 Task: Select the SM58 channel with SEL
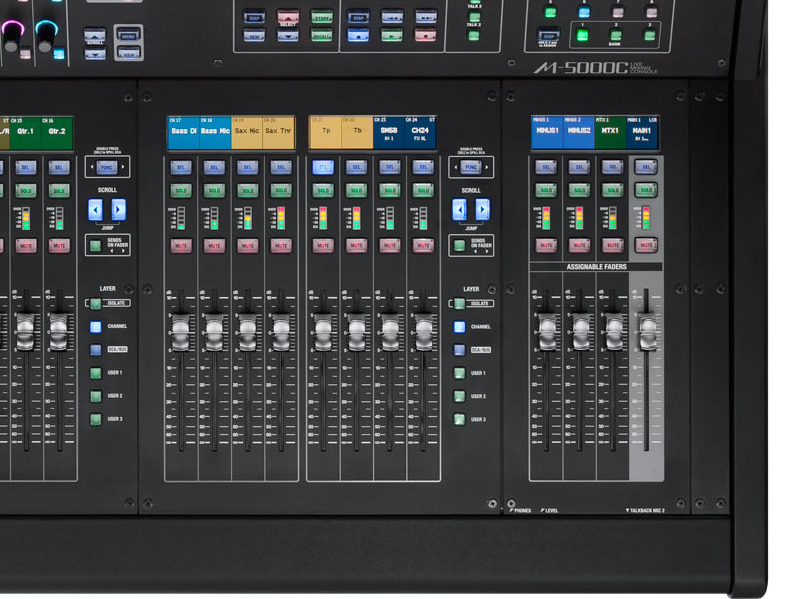(390, 167)
